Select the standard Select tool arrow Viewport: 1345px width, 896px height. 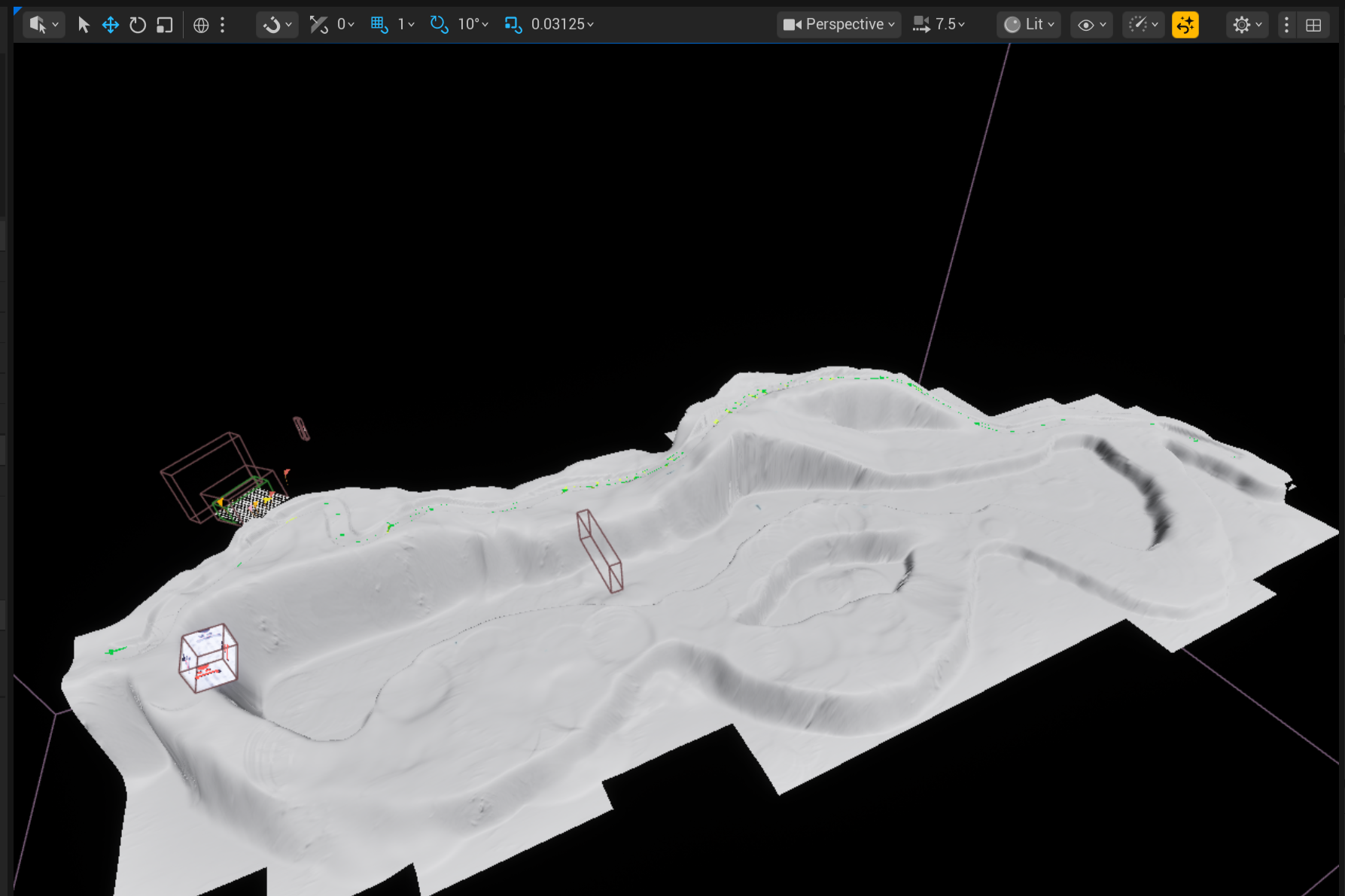click(x=83, y=24)
